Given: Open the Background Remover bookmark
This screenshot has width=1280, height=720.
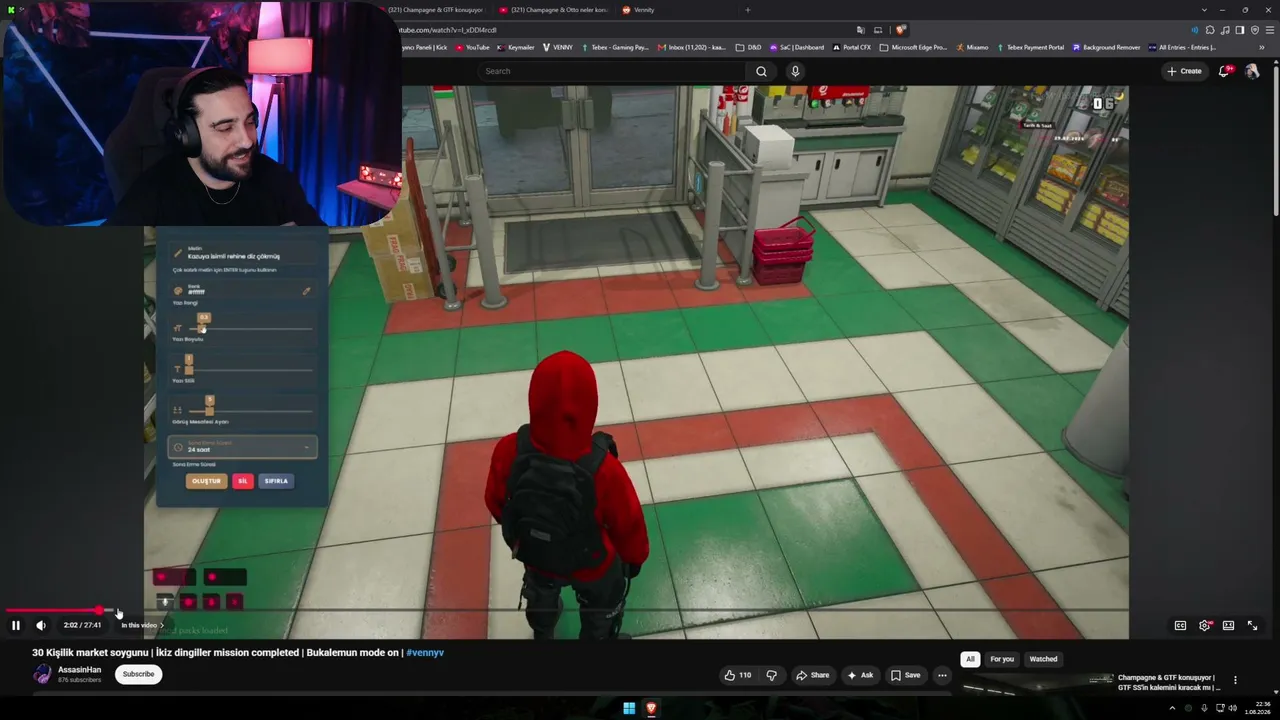Looking at the screenshot, I should (1106, 47).
